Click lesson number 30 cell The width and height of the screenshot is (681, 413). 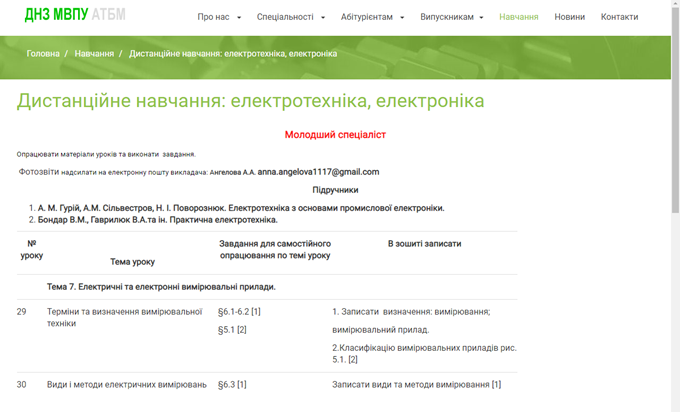pos(22,385)
